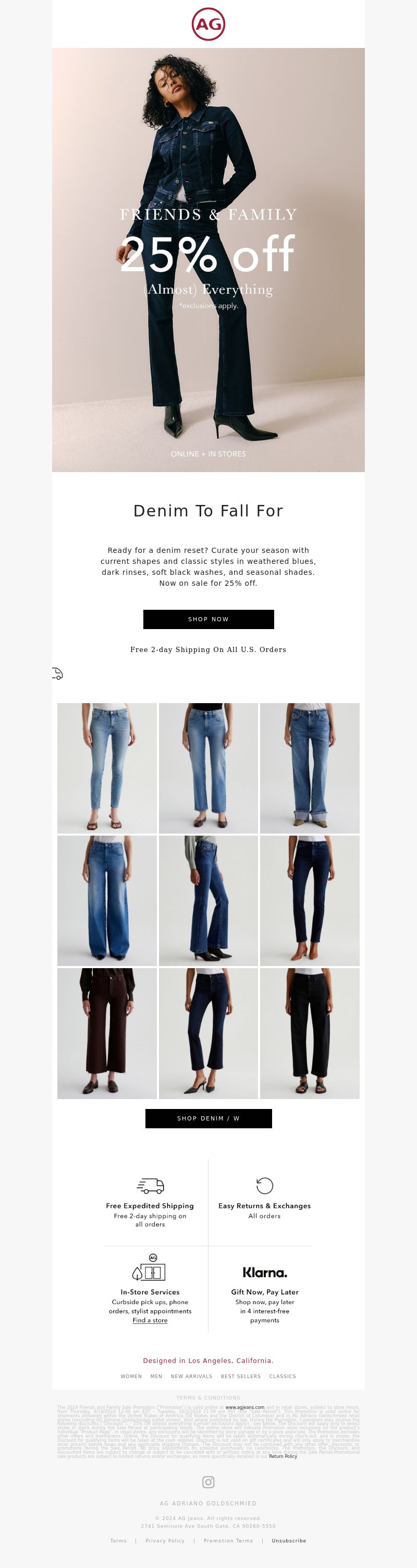The width and height of the screenshot is (417, 1568).
Task: Open the BEST SELLERS footer link
Action: [x=241, y=1376]
